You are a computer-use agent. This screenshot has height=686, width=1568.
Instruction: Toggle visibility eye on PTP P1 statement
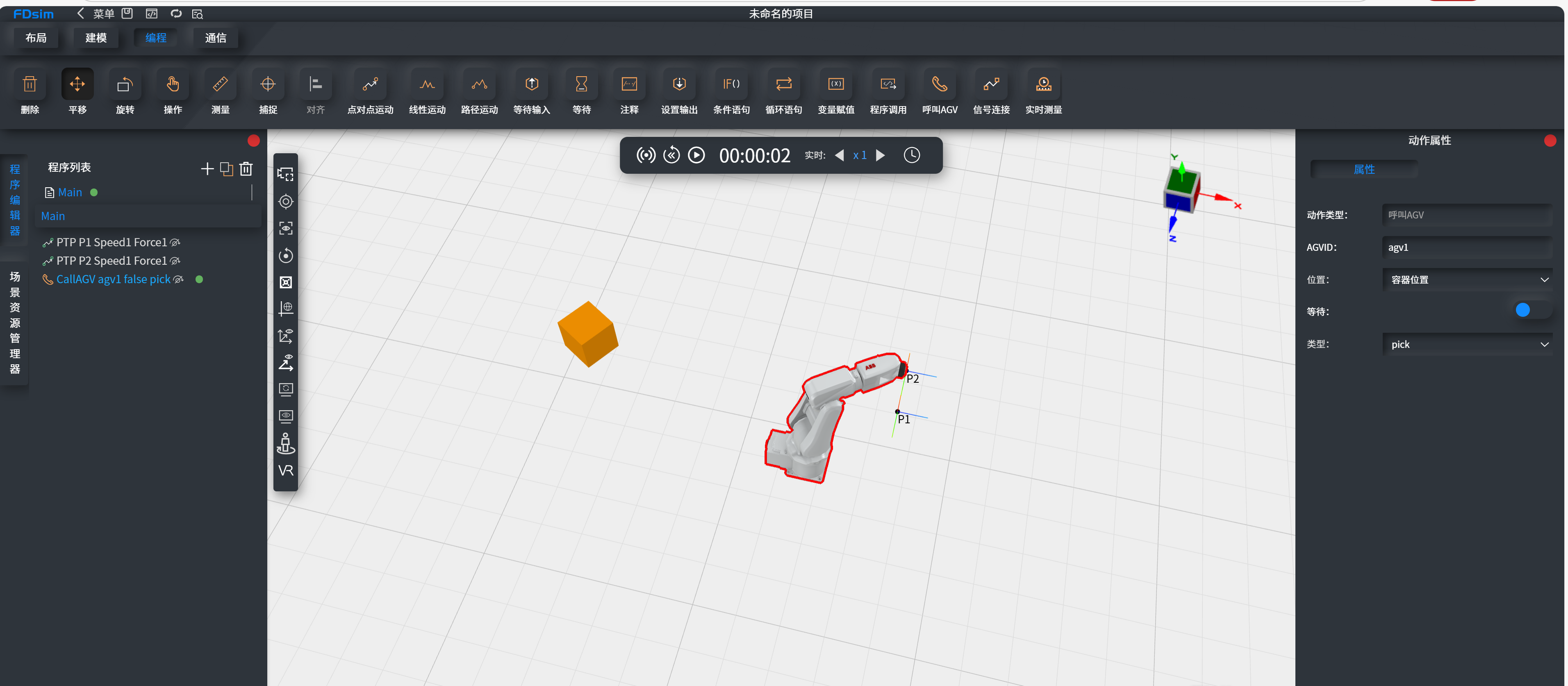(x=175, y=242)
